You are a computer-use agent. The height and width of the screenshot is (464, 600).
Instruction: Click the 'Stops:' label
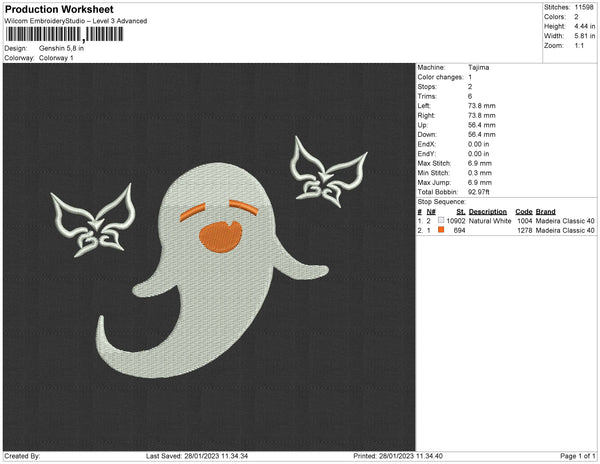(x=427, y=86)
